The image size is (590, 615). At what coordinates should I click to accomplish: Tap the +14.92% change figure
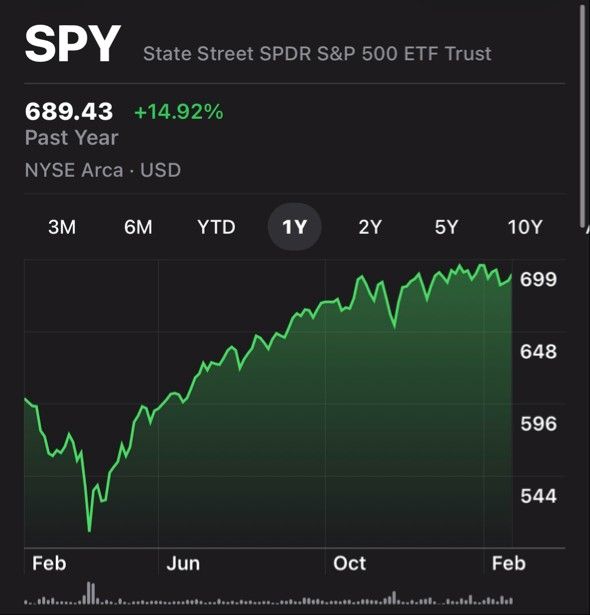click(179, 111)
